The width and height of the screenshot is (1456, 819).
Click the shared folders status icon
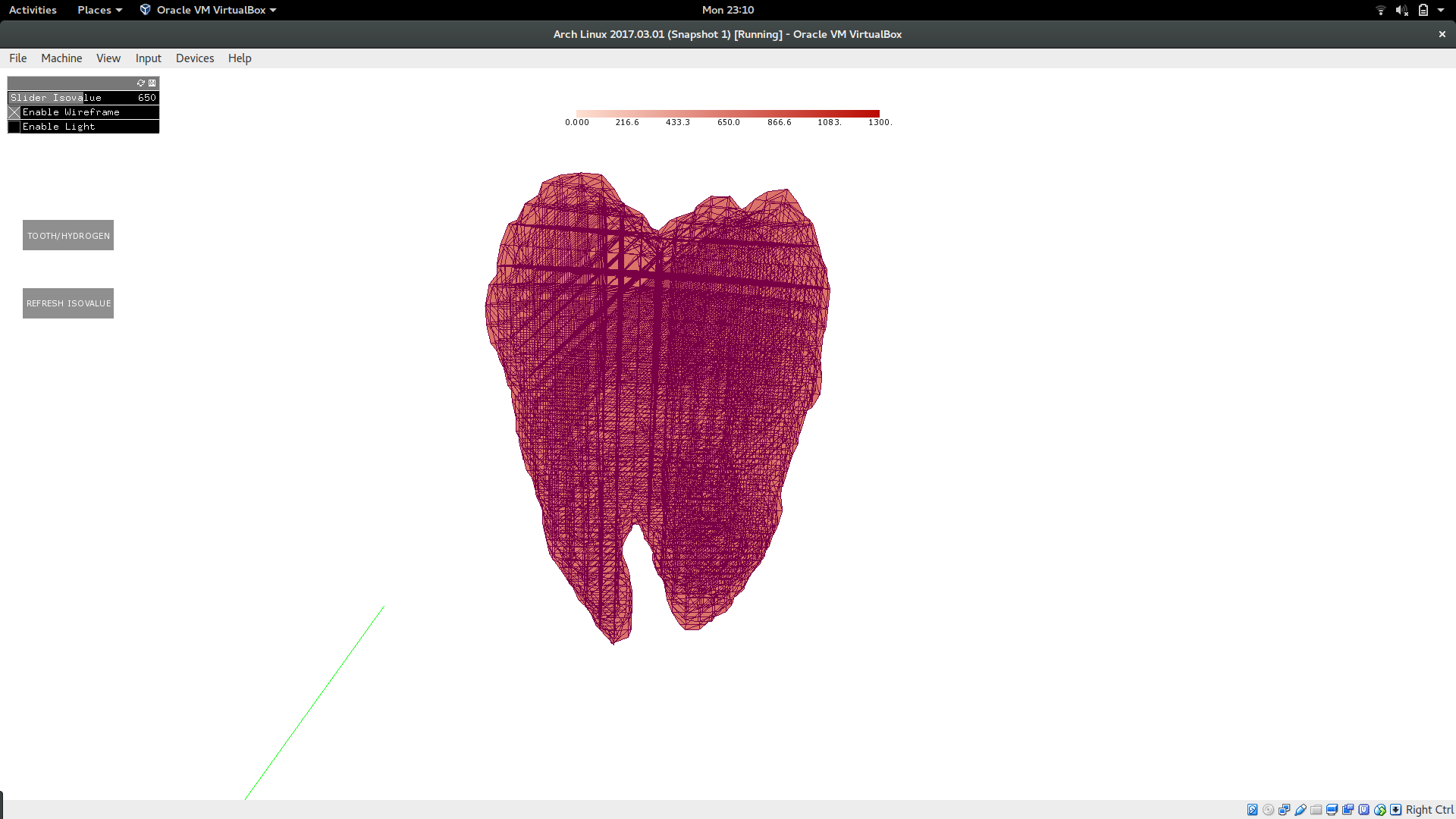coord(1316,810)
